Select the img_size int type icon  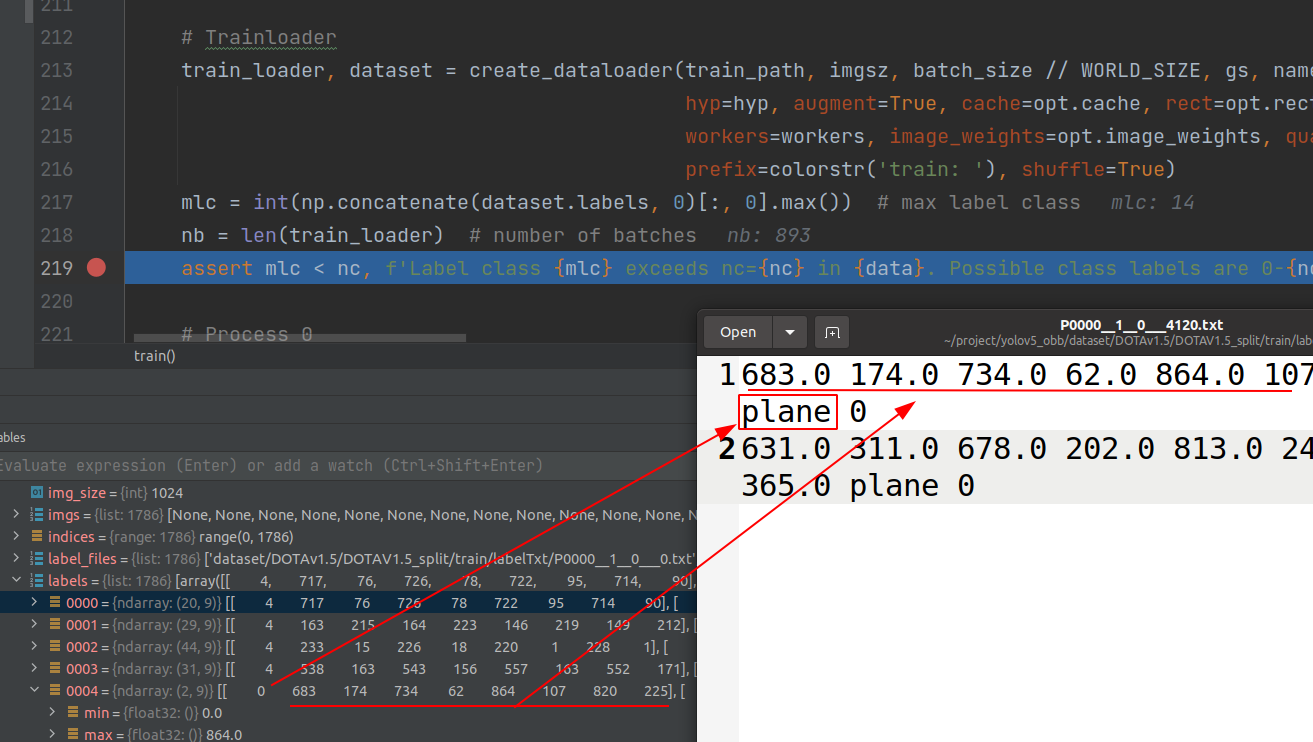click(x=37, y=493)
